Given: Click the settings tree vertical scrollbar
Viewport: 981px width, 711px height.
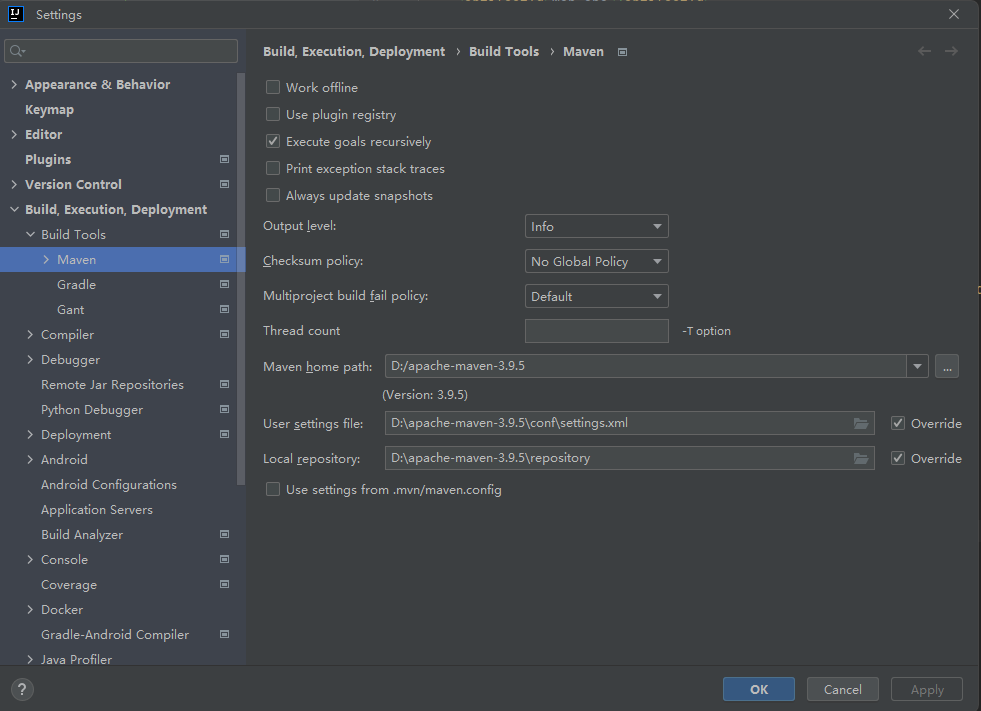Looking at the screenshot, I should (241, 279).
